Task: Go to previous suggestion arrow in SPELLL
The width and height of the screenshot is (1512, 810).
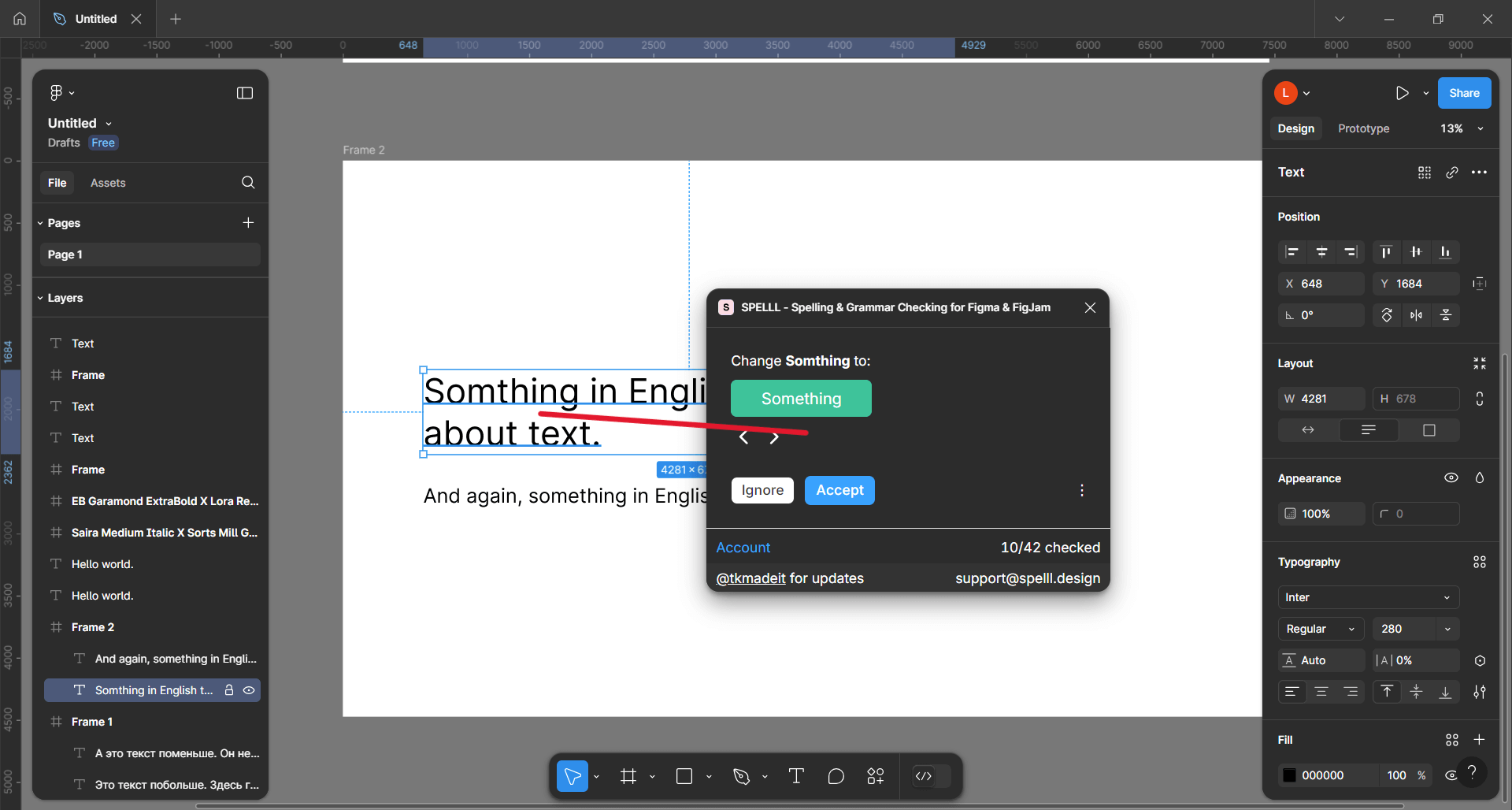Action: point(743,437)
